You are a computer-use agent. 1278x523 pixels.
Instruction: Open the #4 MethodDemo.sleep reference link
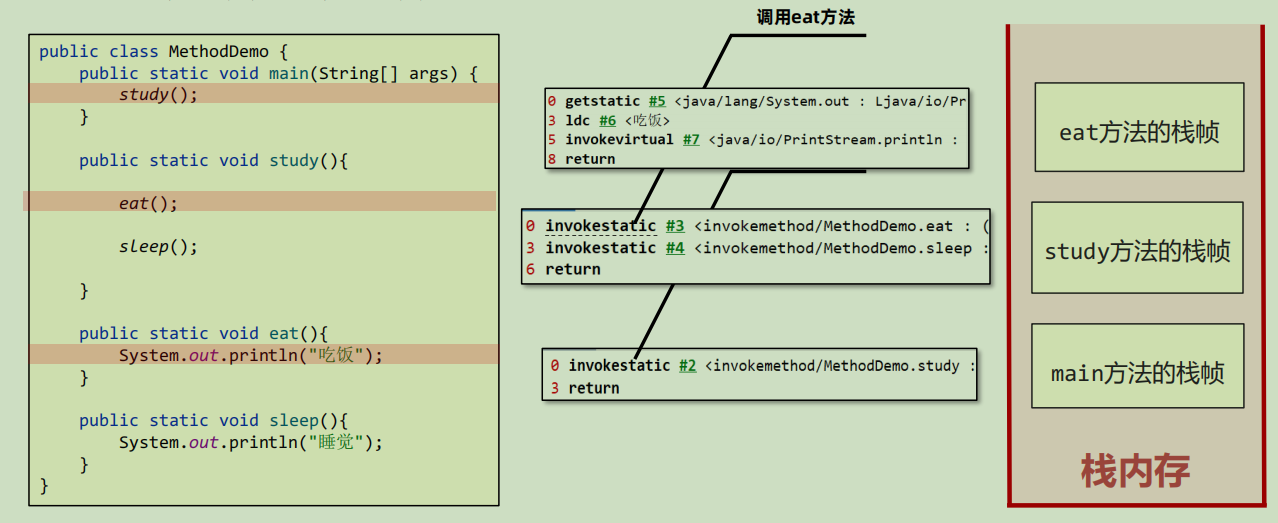(x=675, y=248)
